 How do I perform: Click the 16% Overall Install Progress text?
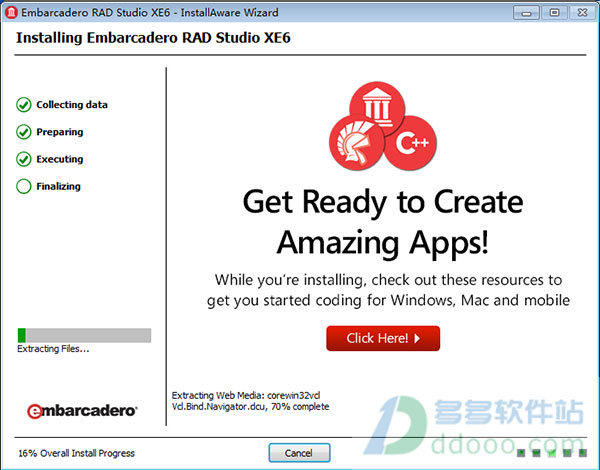point(77,453)
